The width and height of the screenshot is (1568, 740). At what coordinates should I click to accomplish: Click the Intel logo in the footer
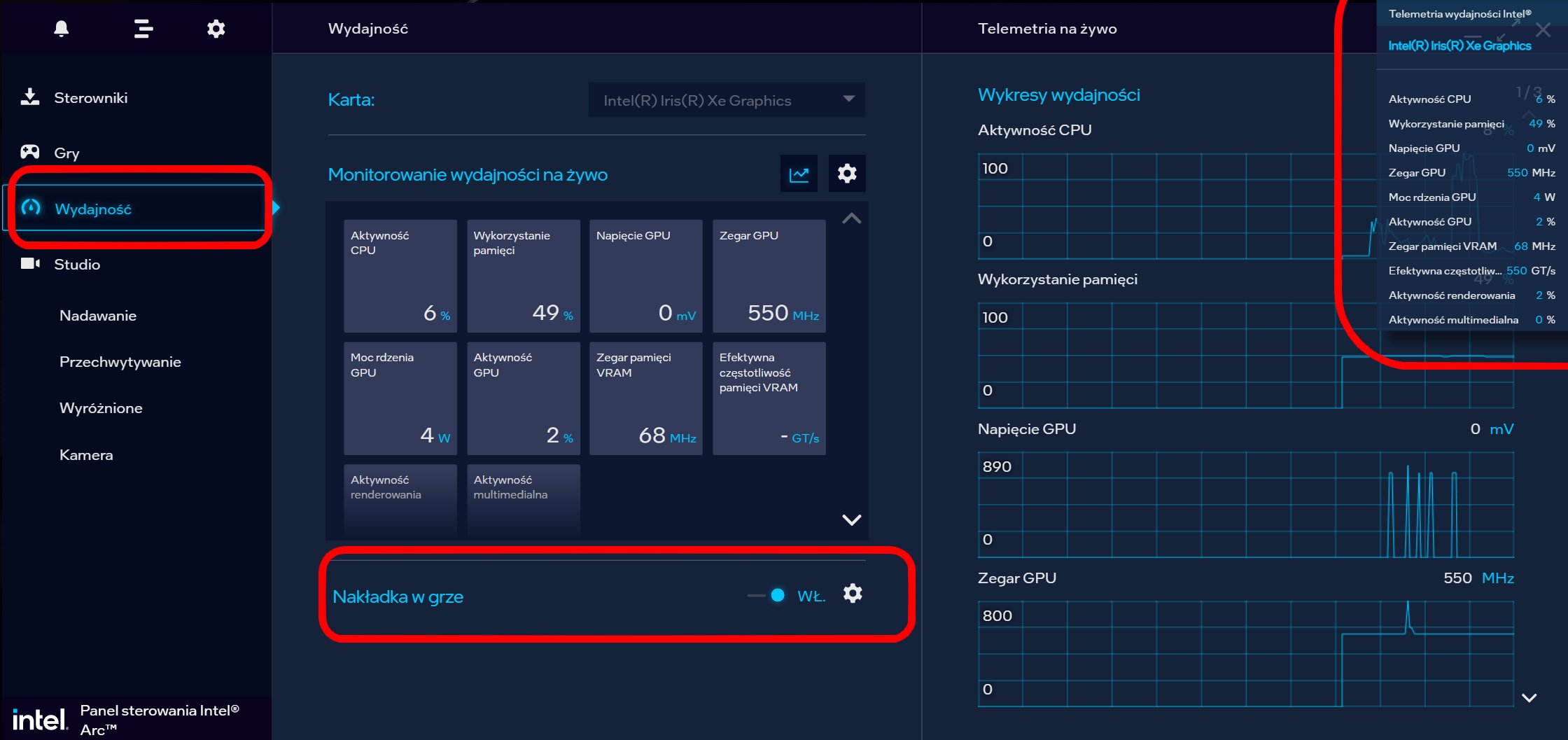click(39, 719)
